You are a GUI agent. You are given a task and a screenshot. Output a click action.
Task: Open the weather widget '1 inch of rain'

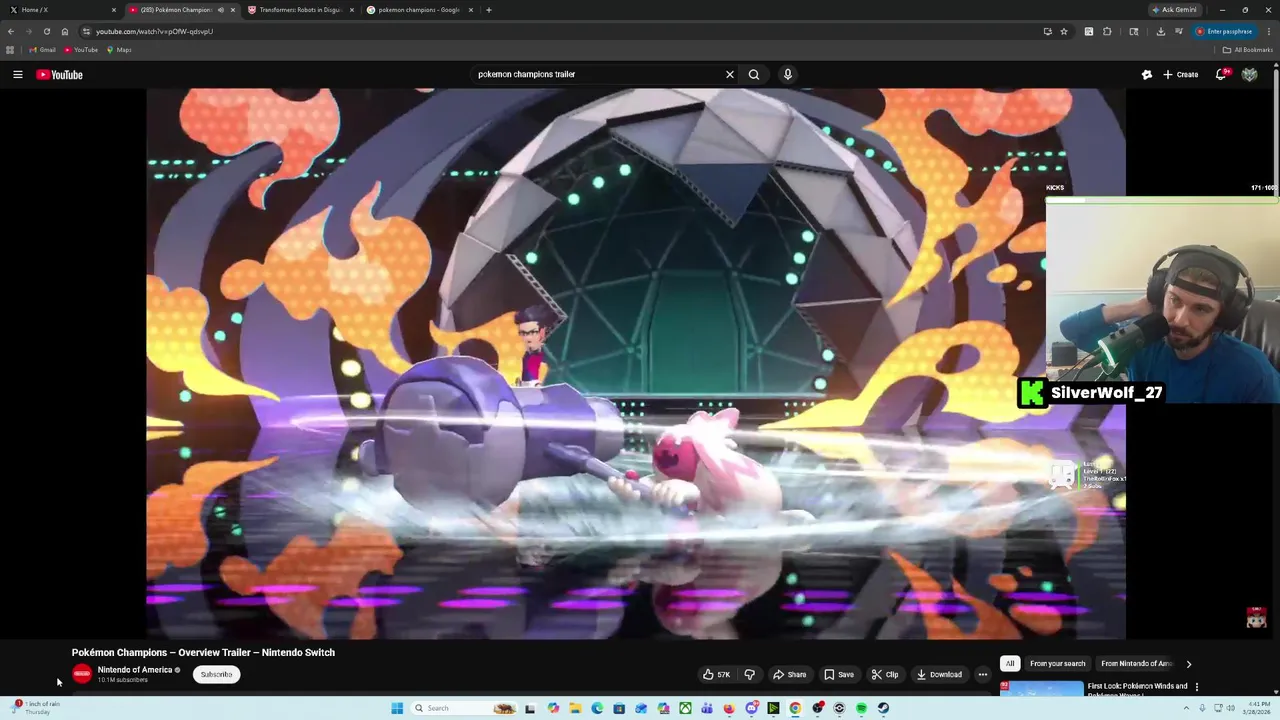tap(36, 708)
